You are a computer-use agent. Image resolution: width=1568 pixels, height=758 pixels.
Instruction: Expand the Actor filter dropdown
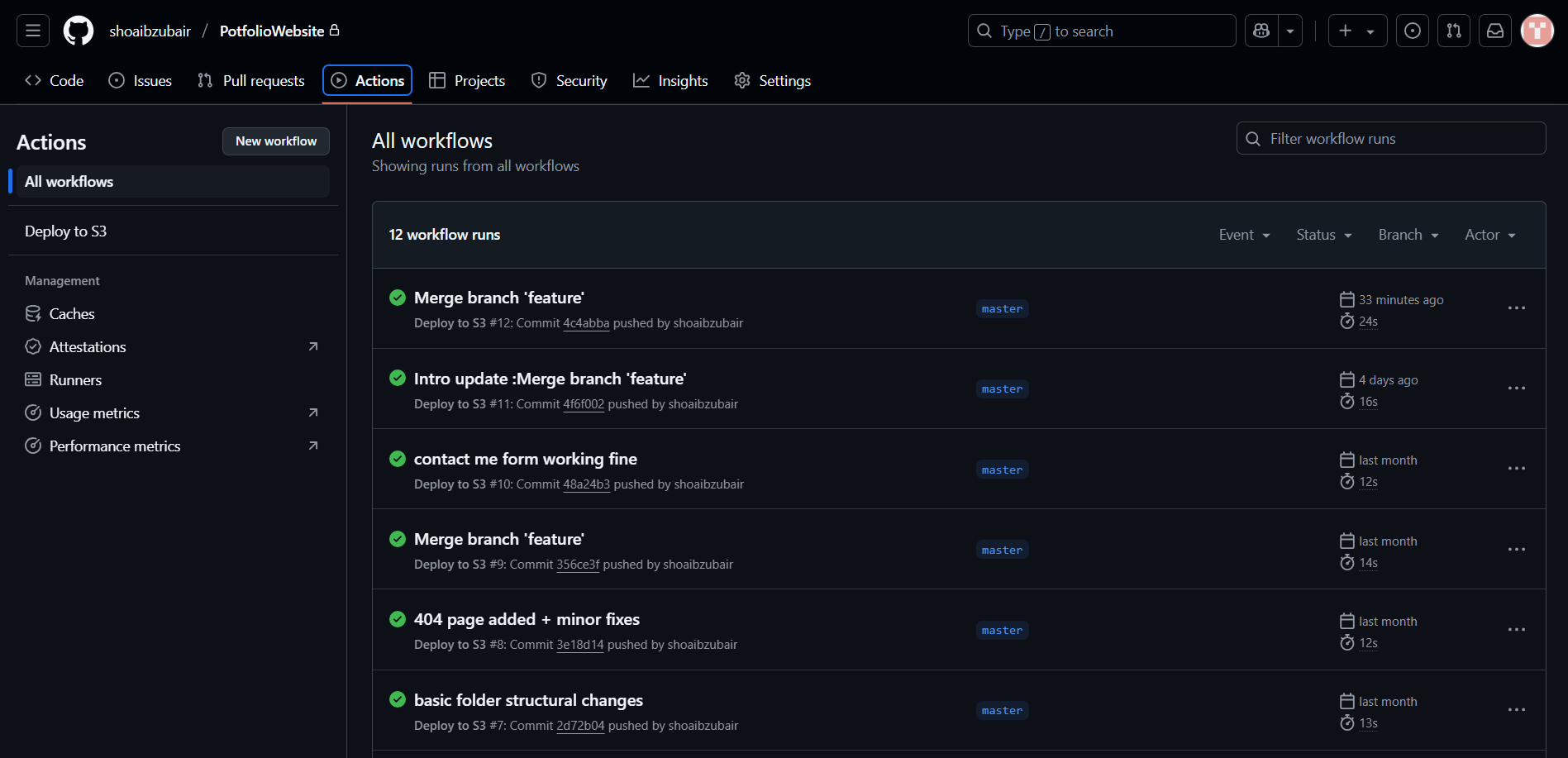(x=1490, y=235)
